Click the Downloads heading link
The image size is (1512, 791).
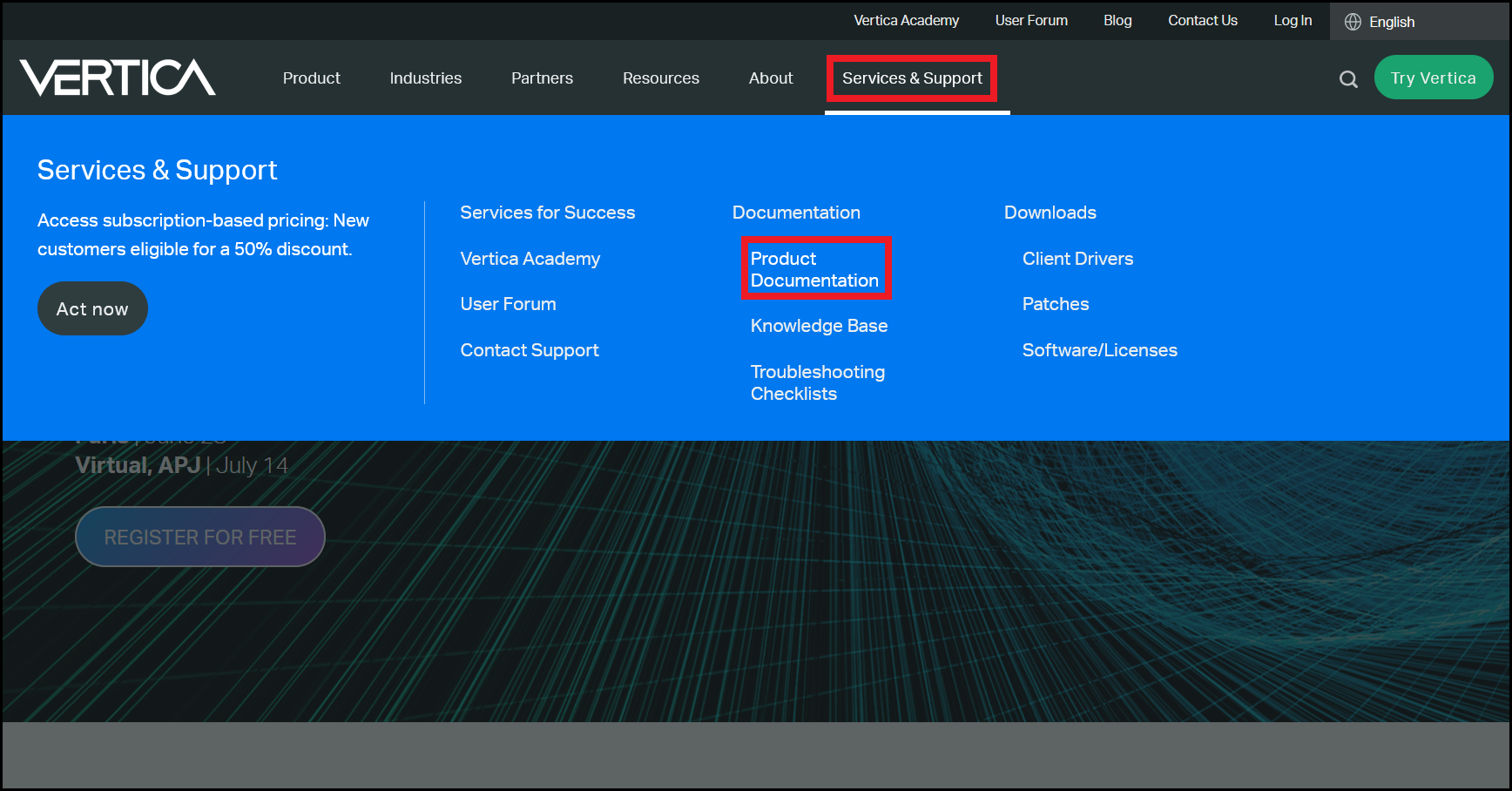tap(1050, 213)
